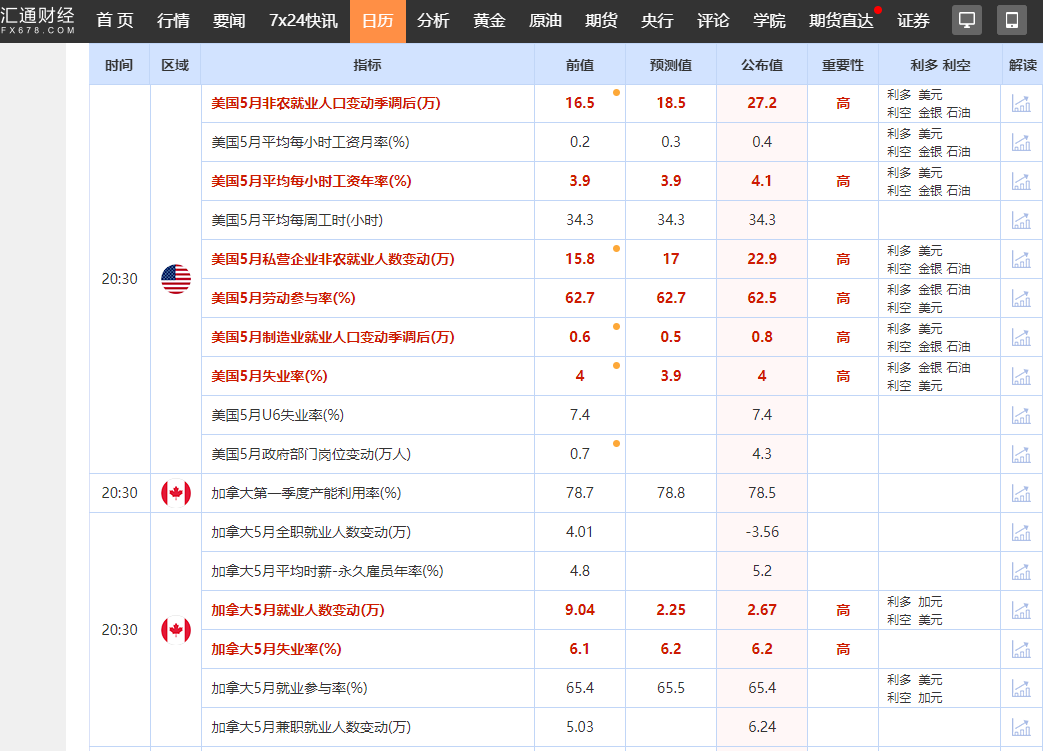Click the United States flag icon

pyautogui.click(x=176, y=279)
